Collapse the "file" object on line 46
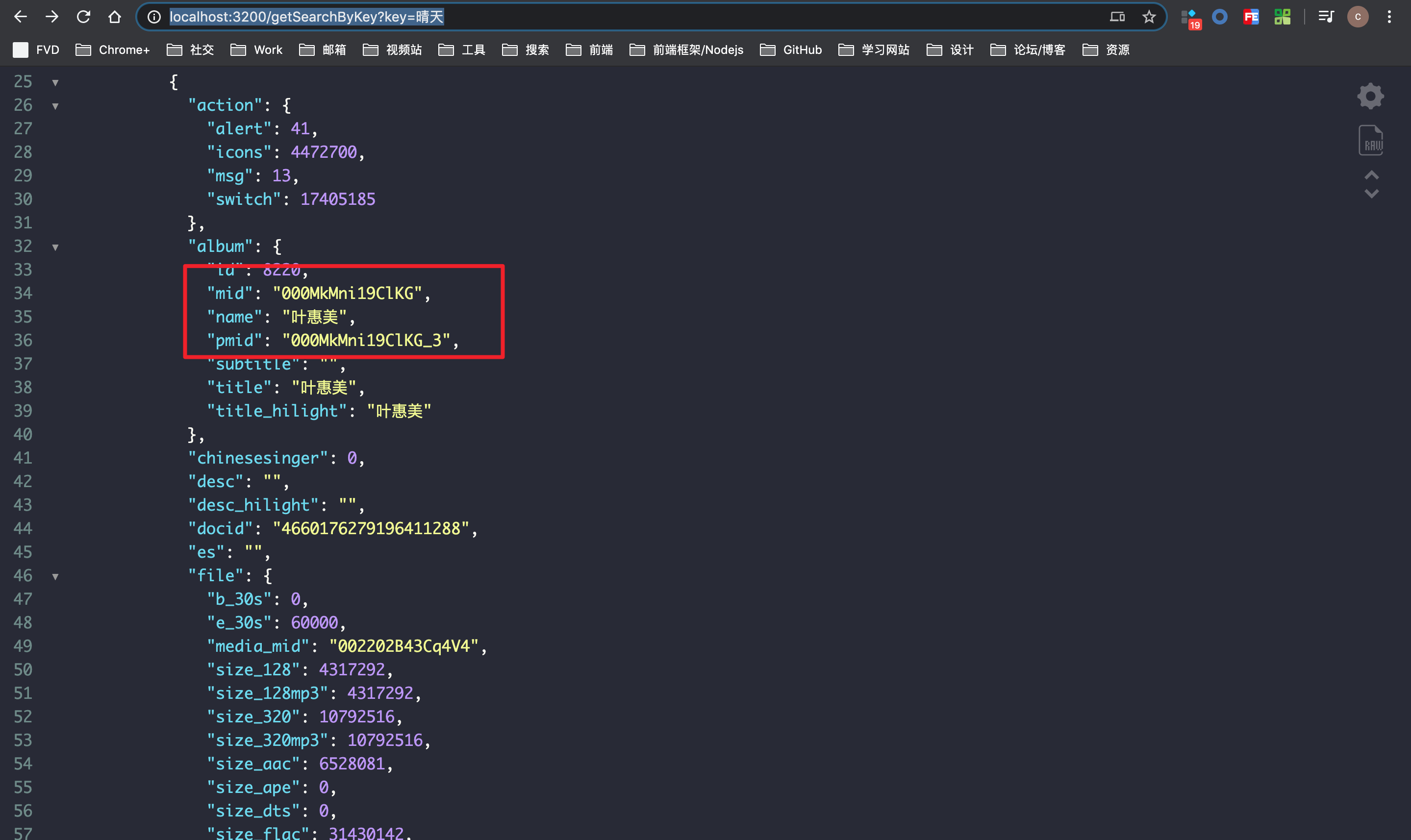This screenshot has width=1411, height=840. click(x=55, y=576)
